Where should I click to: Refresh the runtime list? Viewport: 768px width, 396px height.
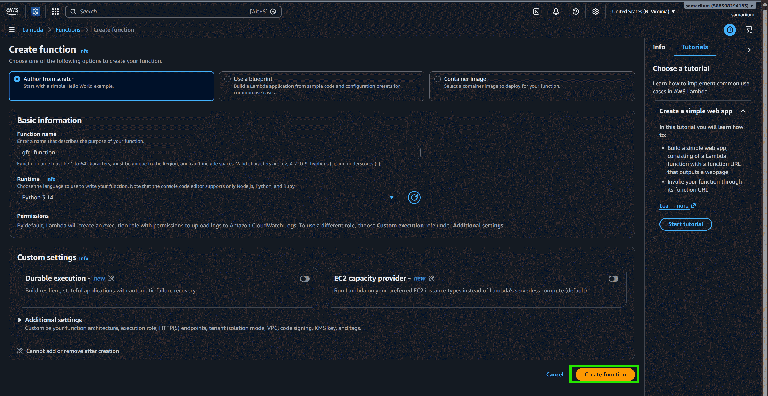[414, 197]
